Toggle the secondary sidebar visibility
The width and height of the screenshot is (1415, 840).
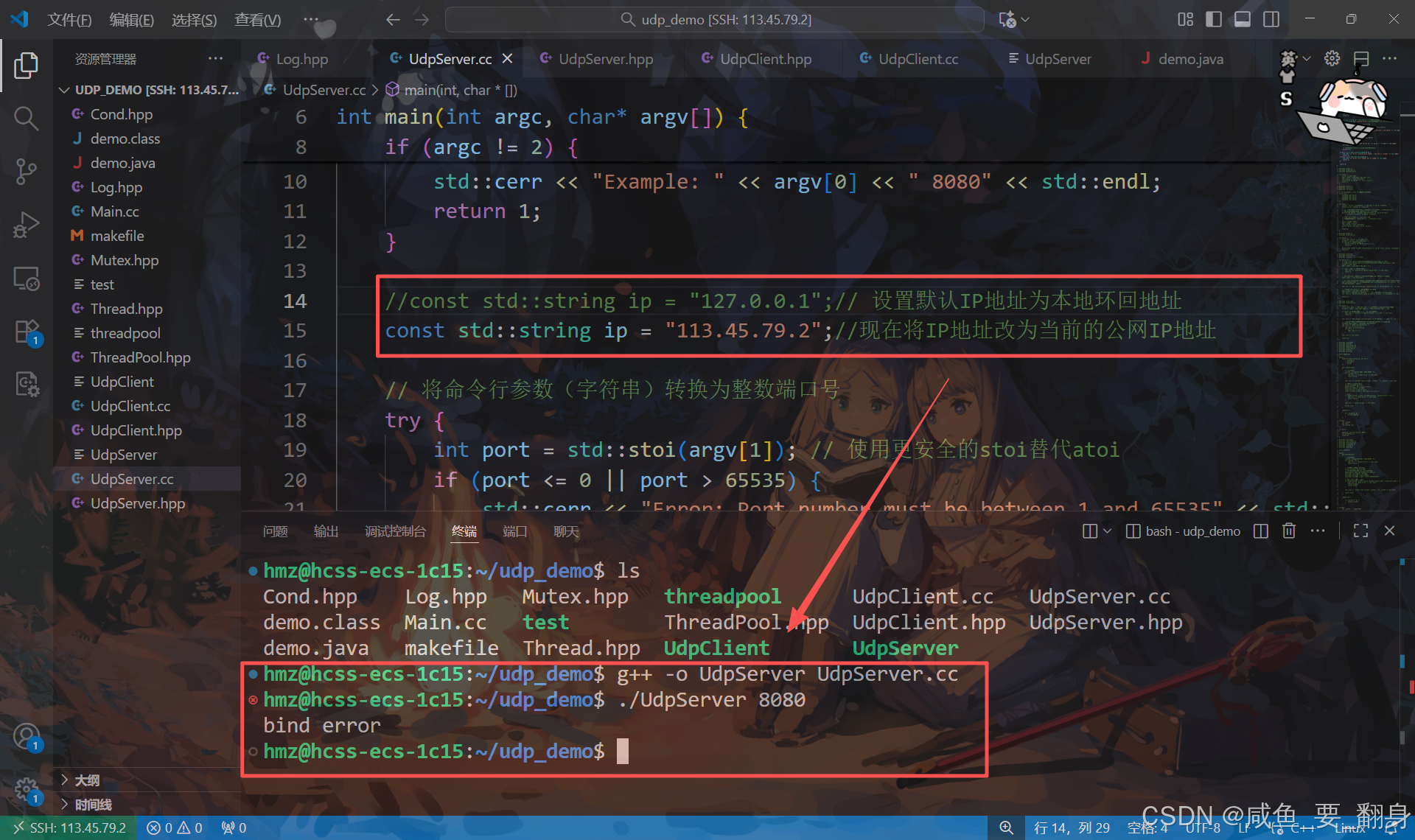pyautogui.click(x=1271, y=19)
